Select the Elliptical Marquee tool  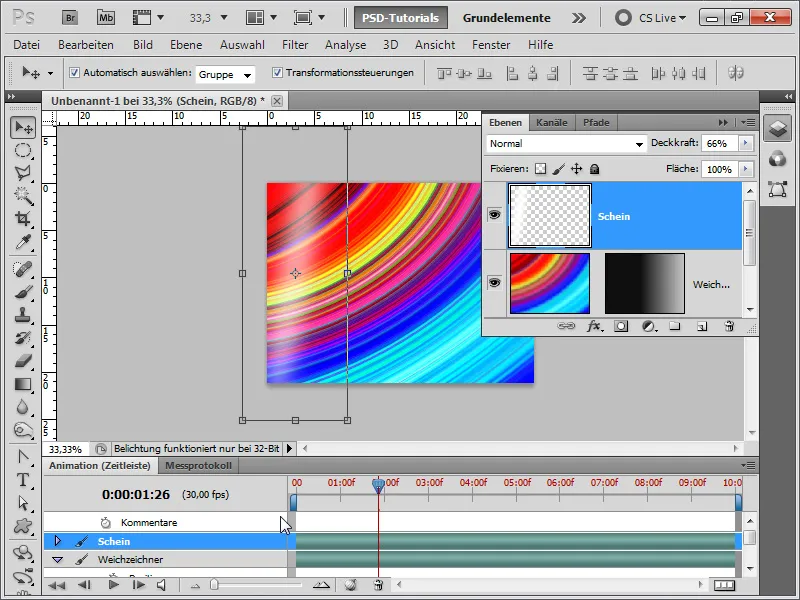(x=23, y=150)
